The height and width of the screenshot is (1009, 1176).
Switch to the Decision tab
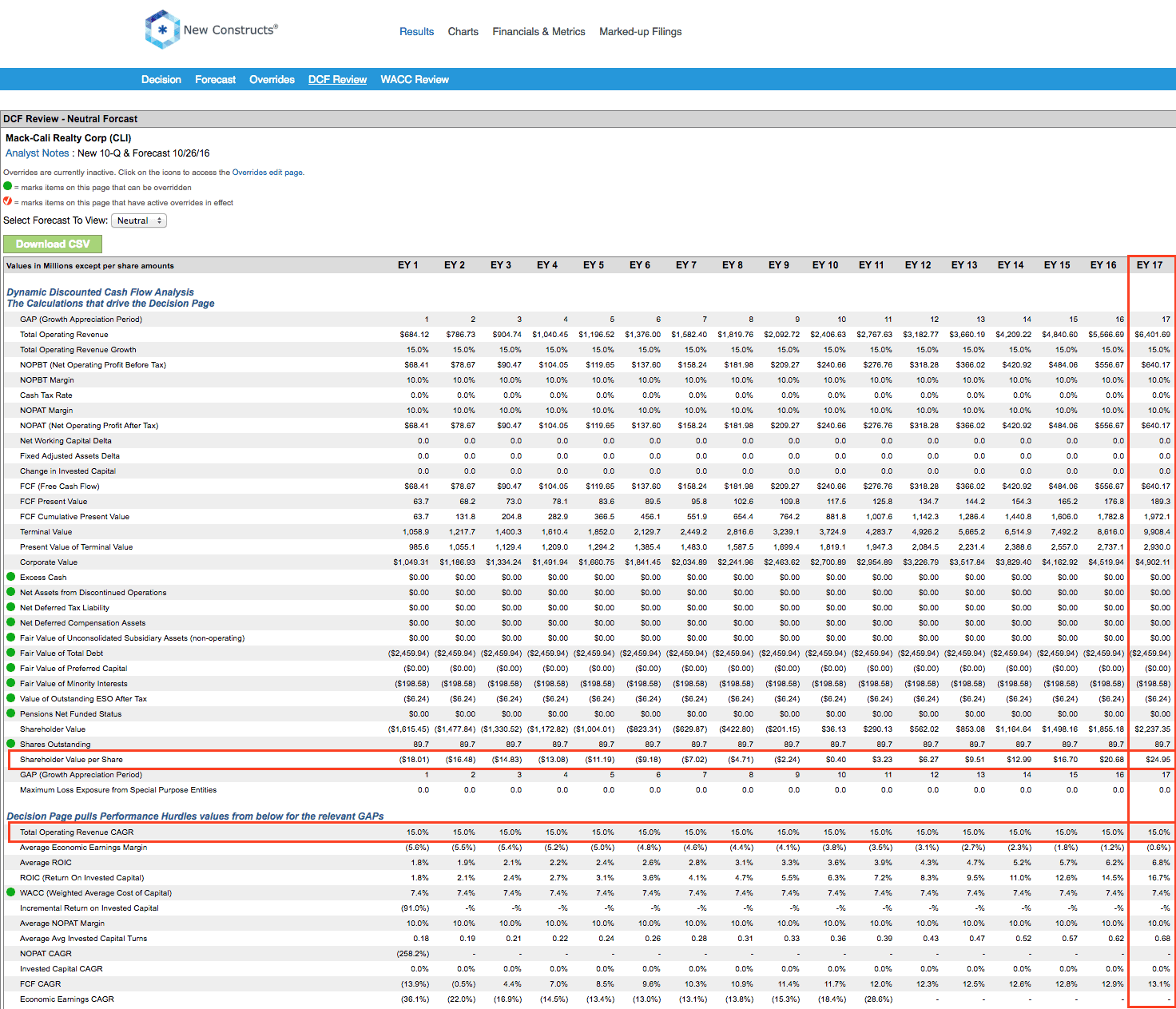click(161, 80)
